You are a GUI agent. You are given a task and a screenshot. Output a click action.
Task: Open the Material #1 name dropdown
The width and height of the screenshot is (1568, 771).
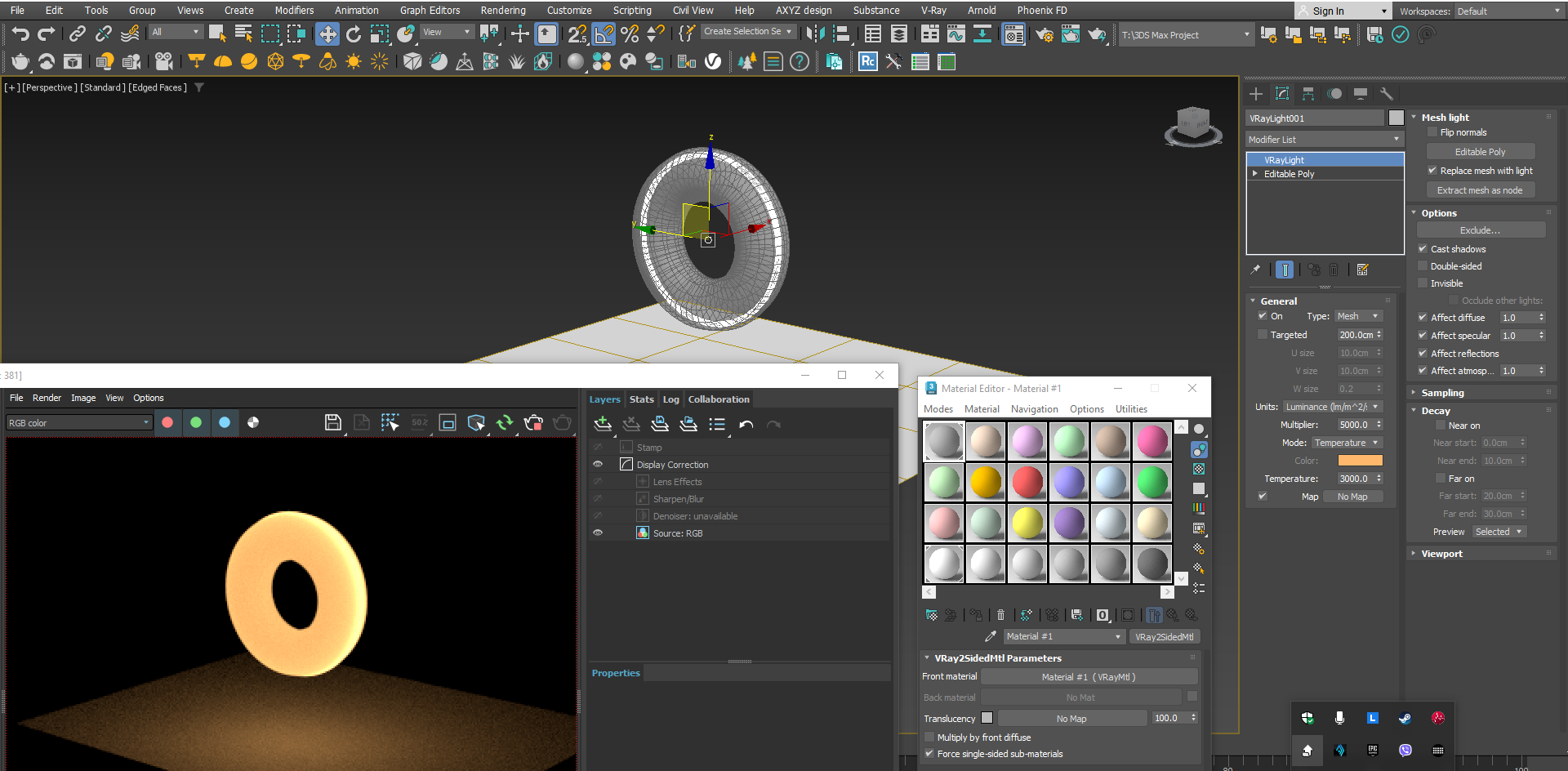coord(1064,636)
